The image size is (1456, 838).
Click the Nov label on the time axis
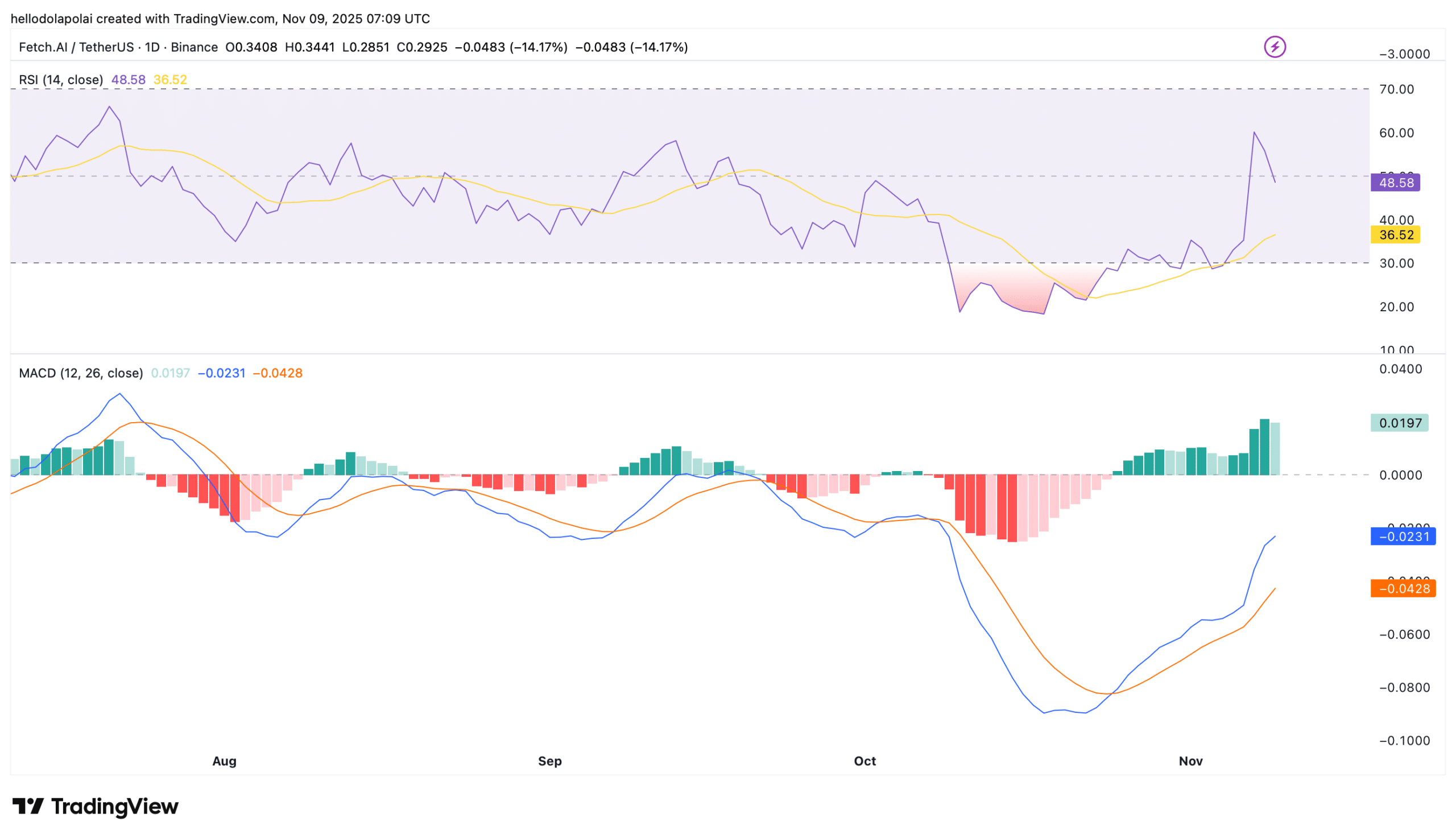[1190, 761]
